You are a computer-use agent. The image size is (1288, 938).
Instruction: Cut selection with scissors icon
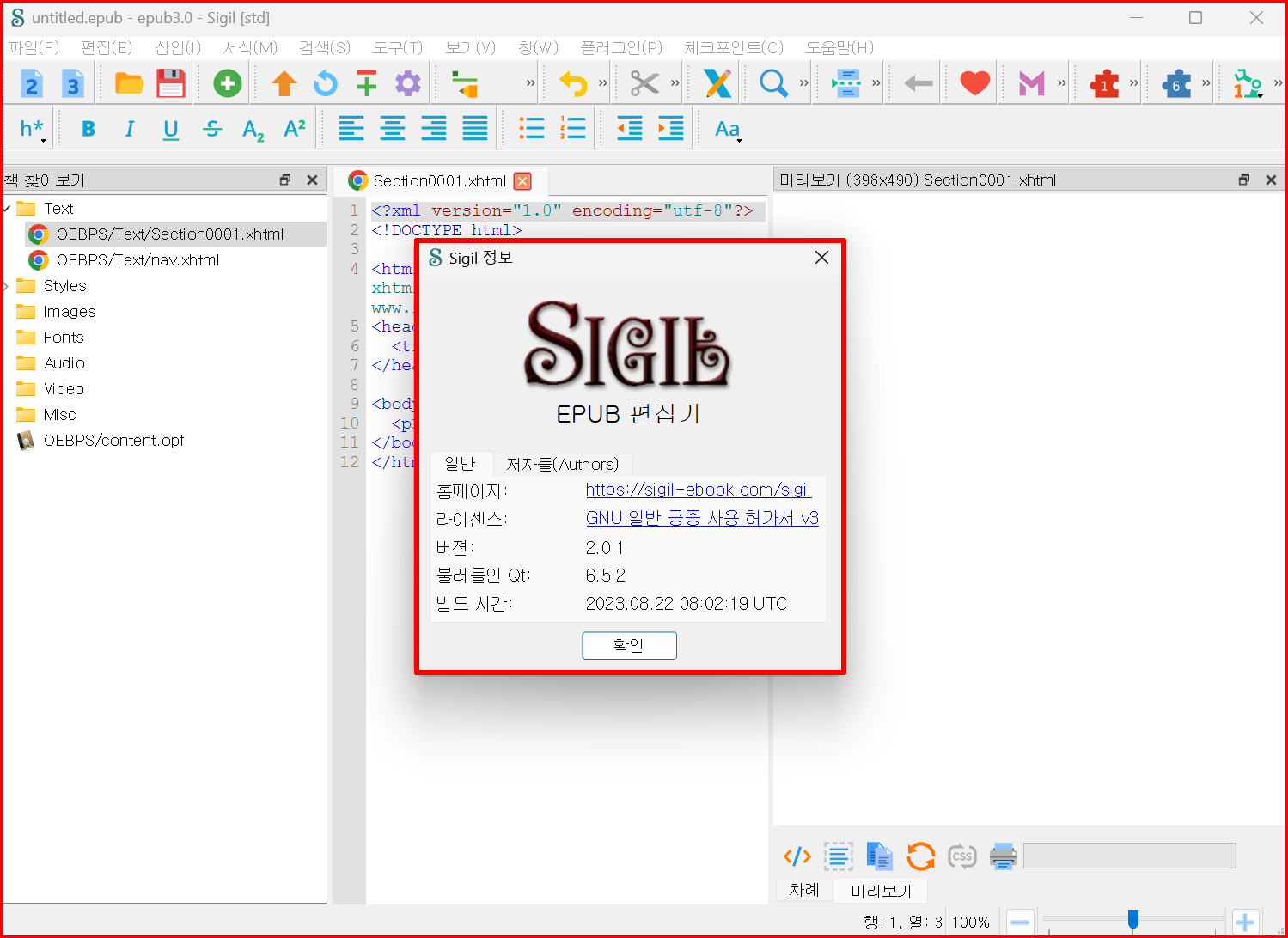click(x=644, y=83)
